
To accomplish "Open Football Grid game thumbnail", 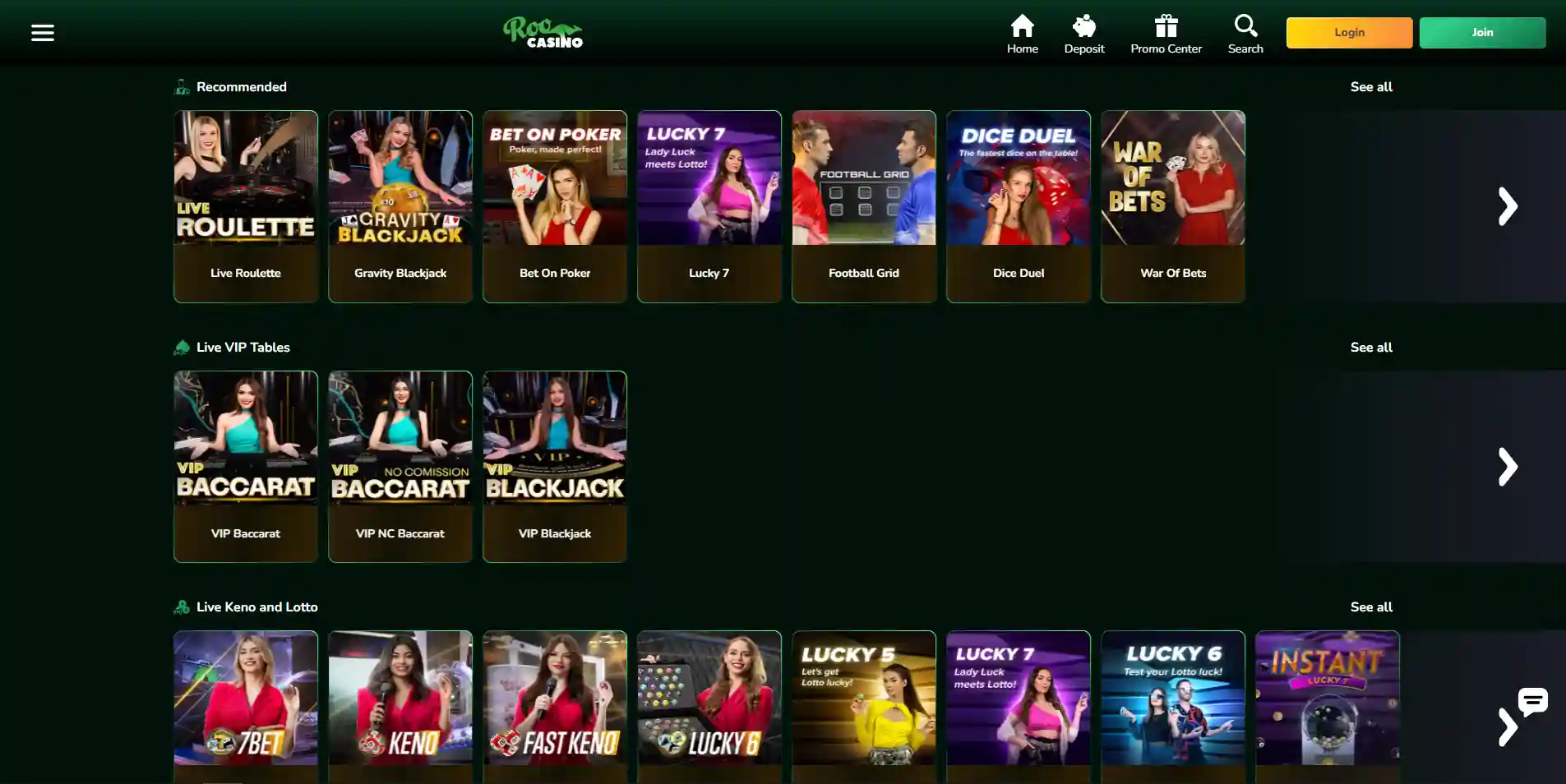I will coord(864,178).
